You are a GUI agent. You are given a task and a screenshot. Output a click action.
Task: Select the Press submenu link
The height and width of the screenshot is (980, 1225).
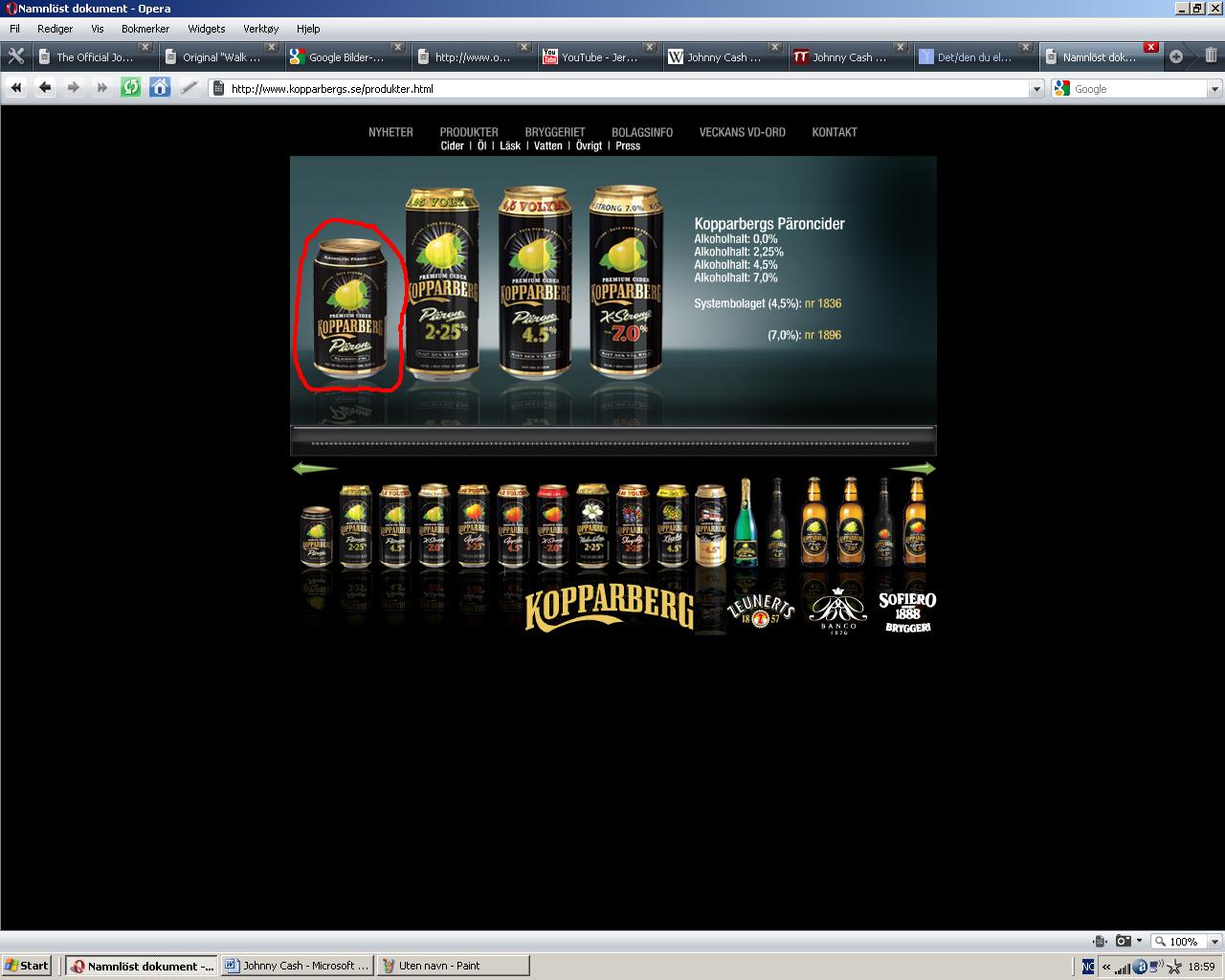pos(628,146)
